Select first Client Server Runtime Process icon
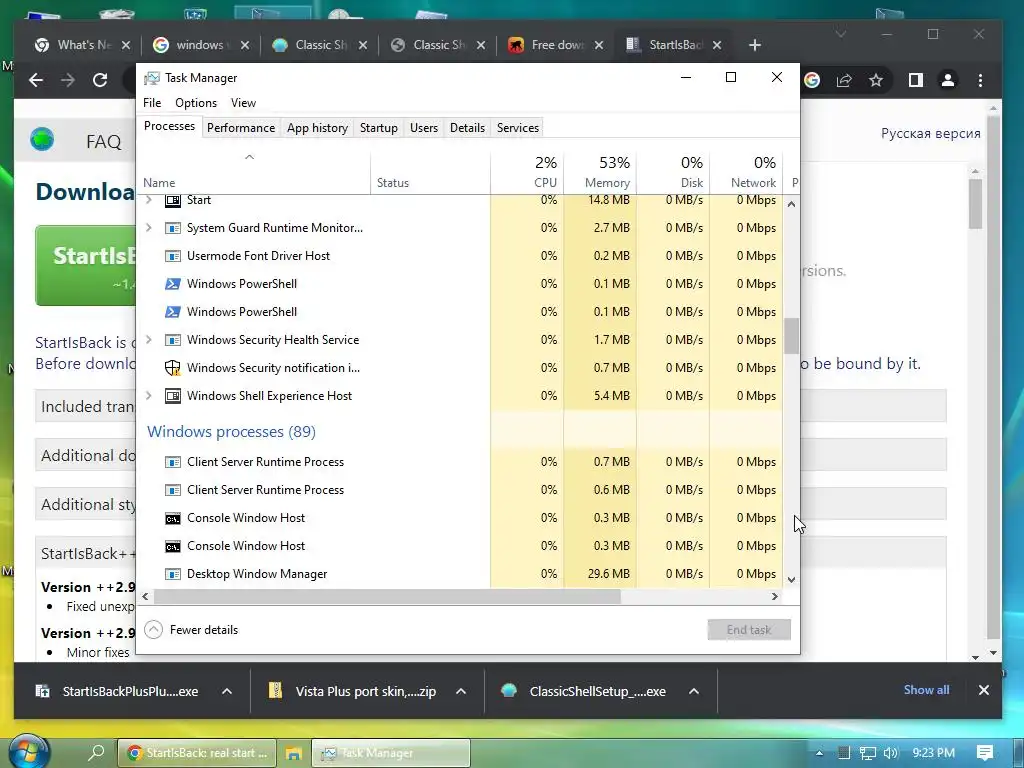Image resolution: width=1024 pixels, height=768 pixels. (x=172, y=462)
